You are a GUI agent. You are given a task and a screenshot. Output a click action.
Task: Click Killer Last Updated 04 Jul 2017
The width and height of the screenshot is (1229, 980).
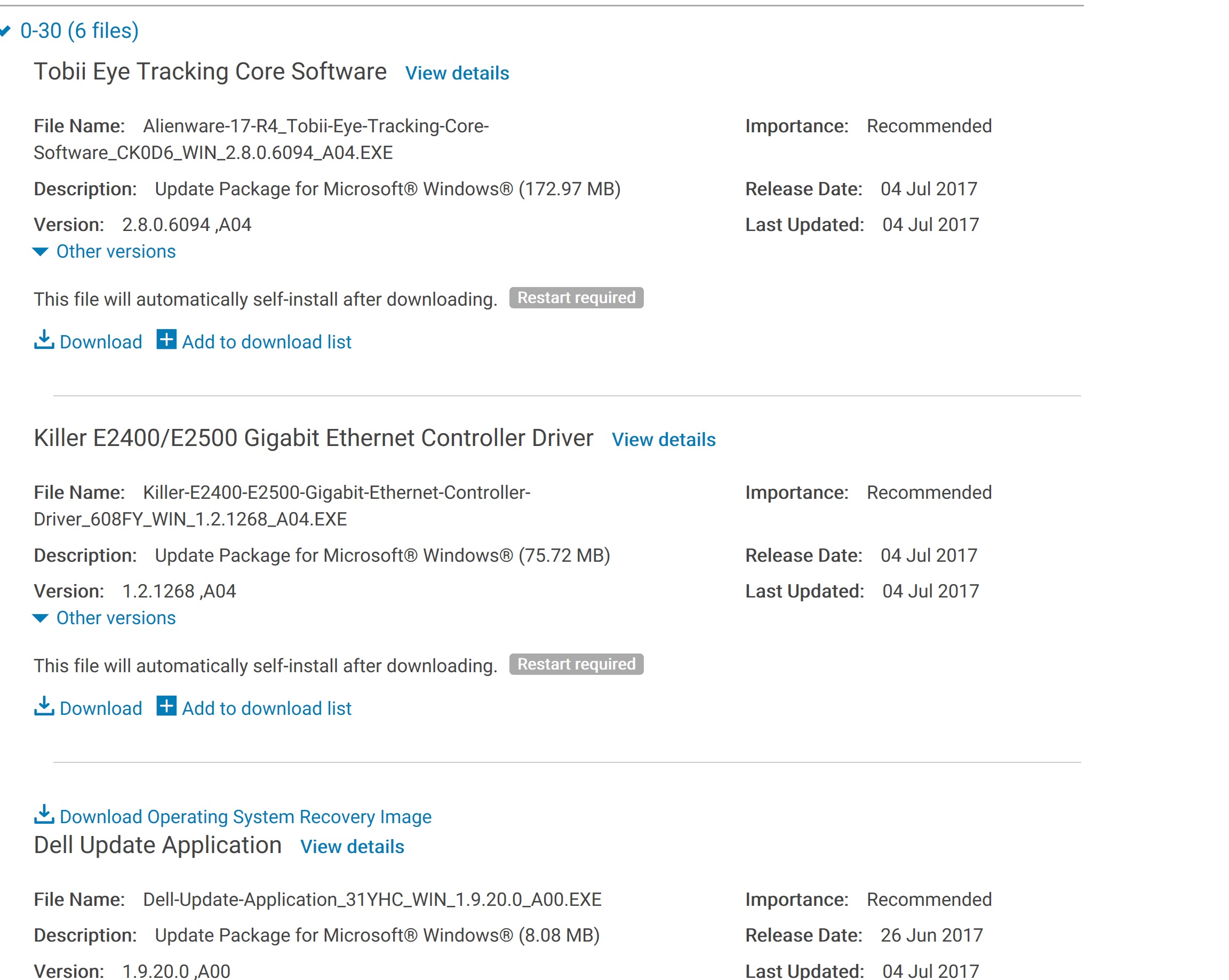[930, 592]
